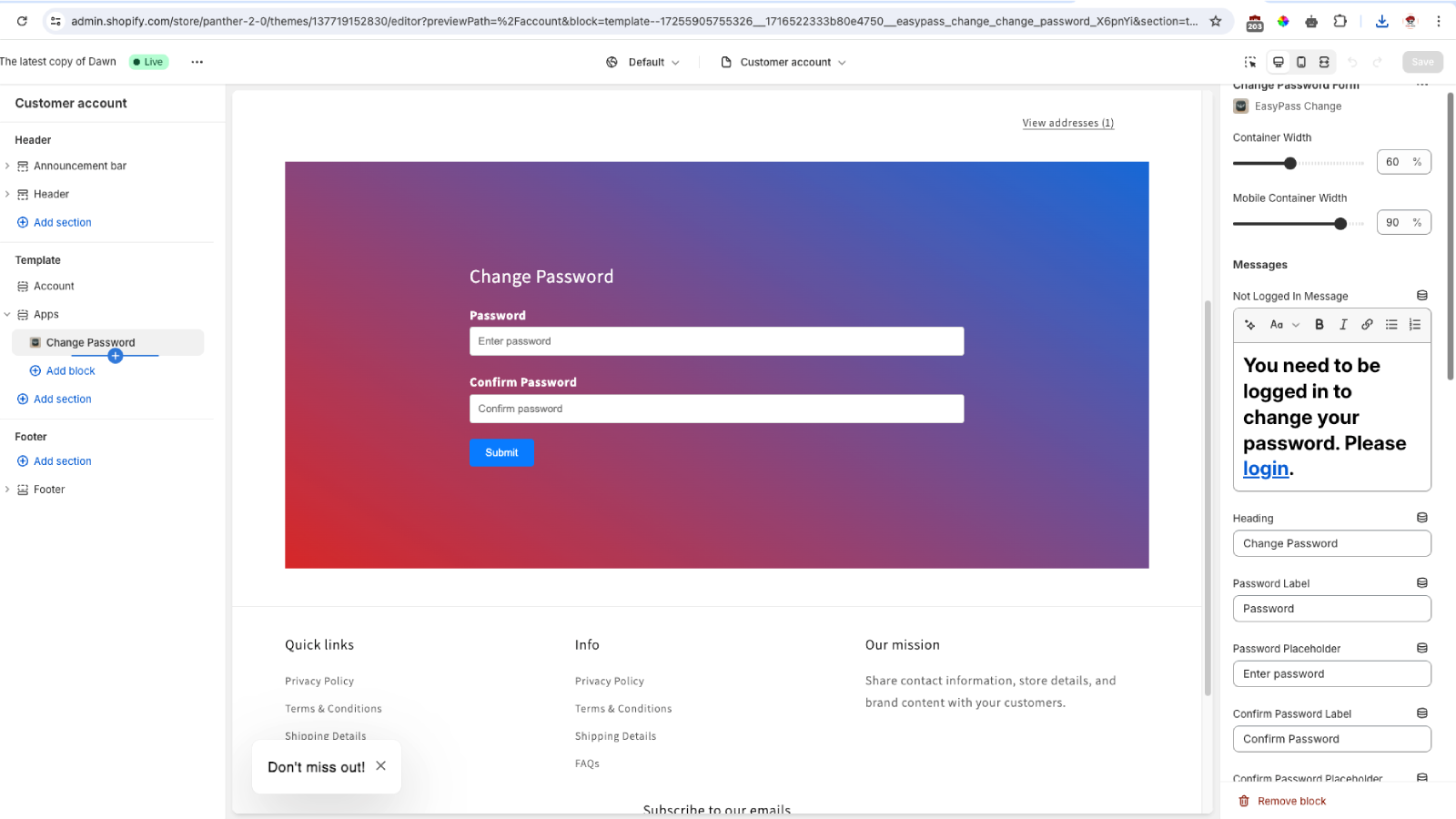Open more options for the theme
Image resolution: width=1456 pixels, height=819 pixels.
[197, 62]
